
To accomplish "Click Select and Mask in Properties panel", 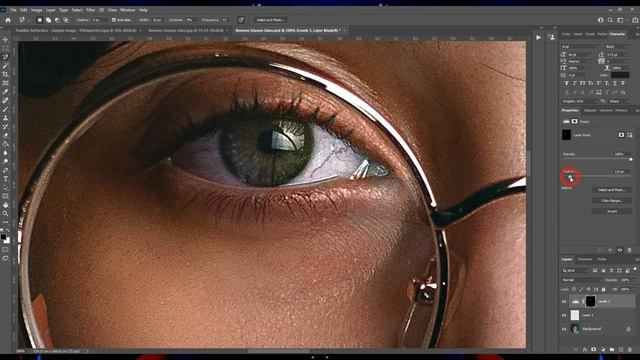I will click(x=611, y=190).
